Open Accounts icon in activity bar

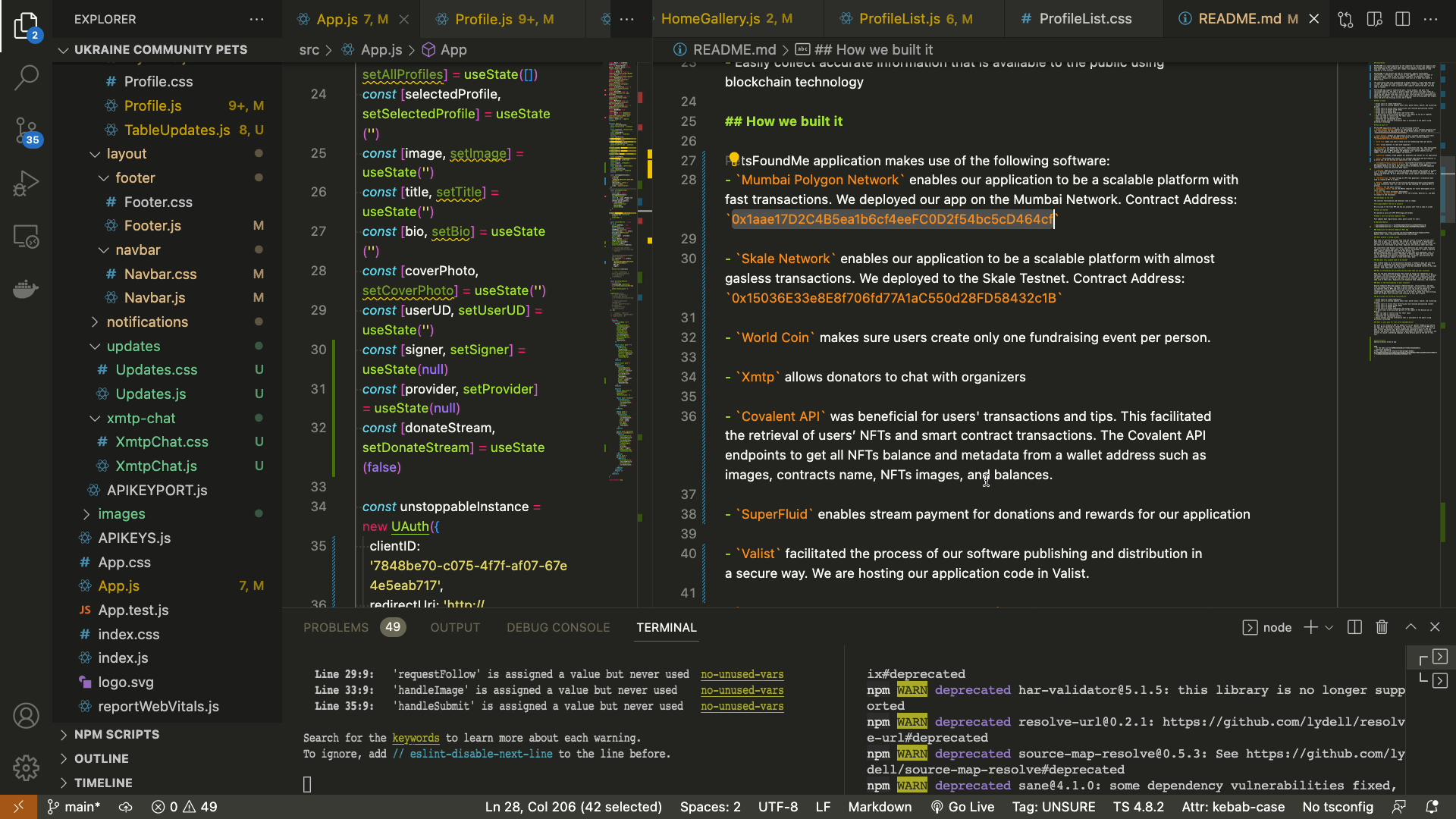click(x=26, y=716)
